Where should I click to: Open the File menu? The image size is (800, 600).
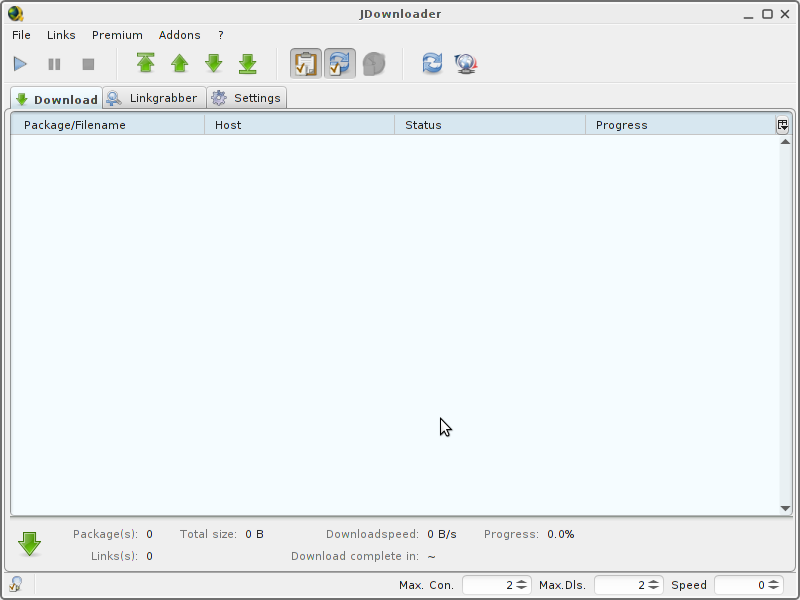point(21,35)
